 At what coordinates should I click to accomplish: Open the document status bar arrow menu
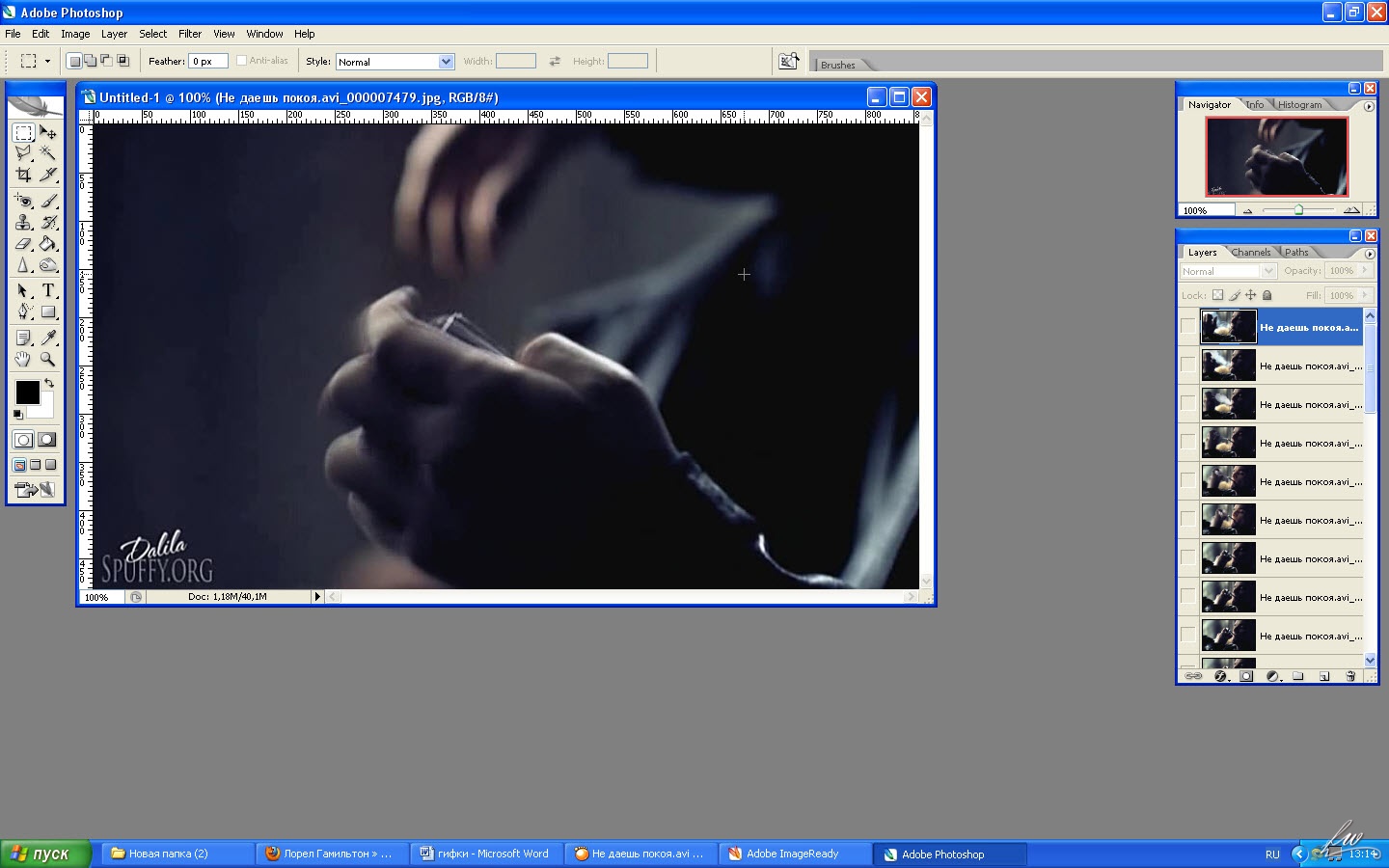click(x=316, y=597)
